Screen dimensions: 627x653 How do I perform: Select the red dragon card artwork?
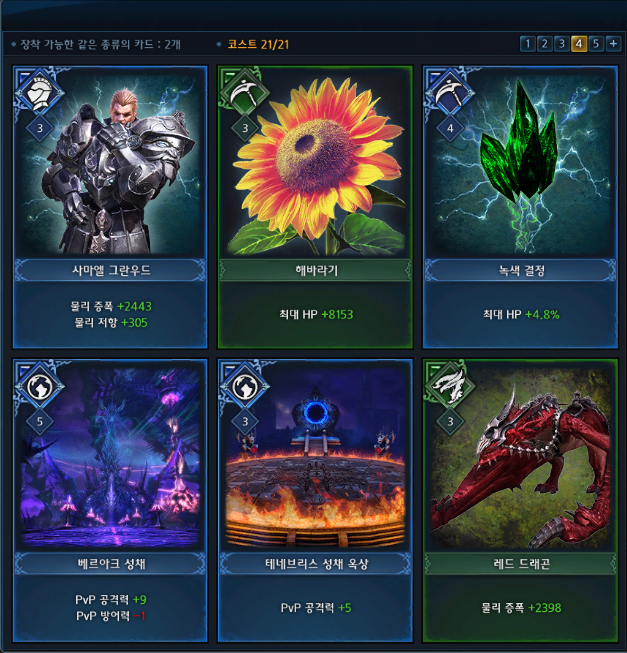[x=520, y=457]
